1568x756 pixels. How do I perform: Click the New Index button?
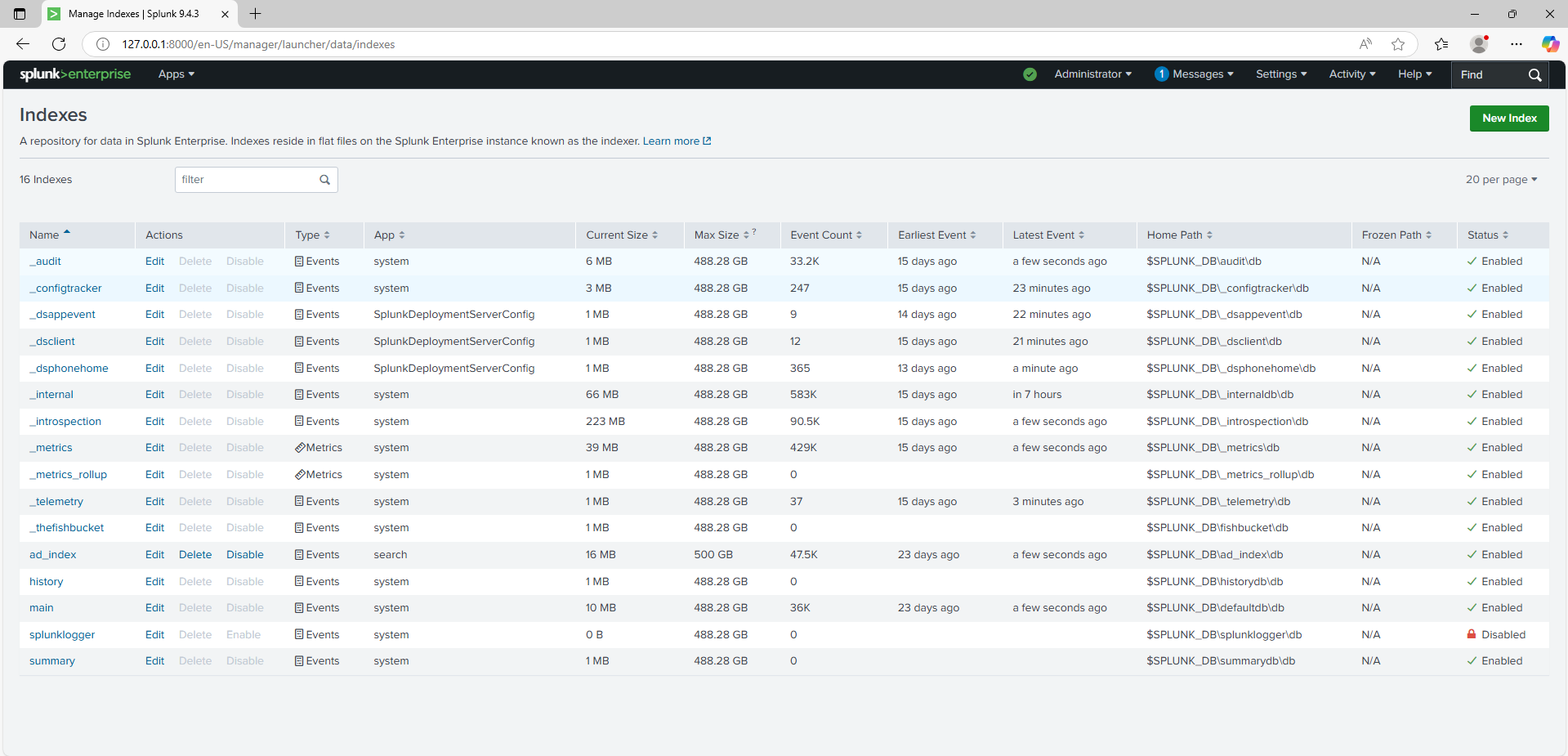tap(1509, 119)
